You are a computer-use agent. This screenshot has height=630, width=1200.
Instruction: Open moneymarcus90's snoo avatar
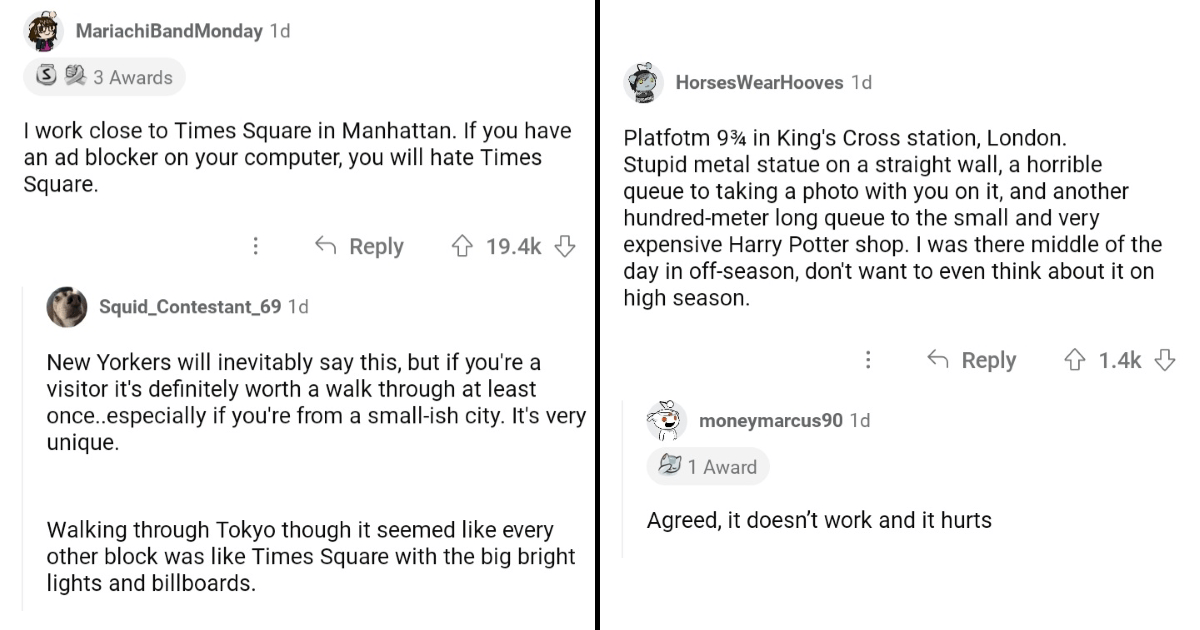667,421
